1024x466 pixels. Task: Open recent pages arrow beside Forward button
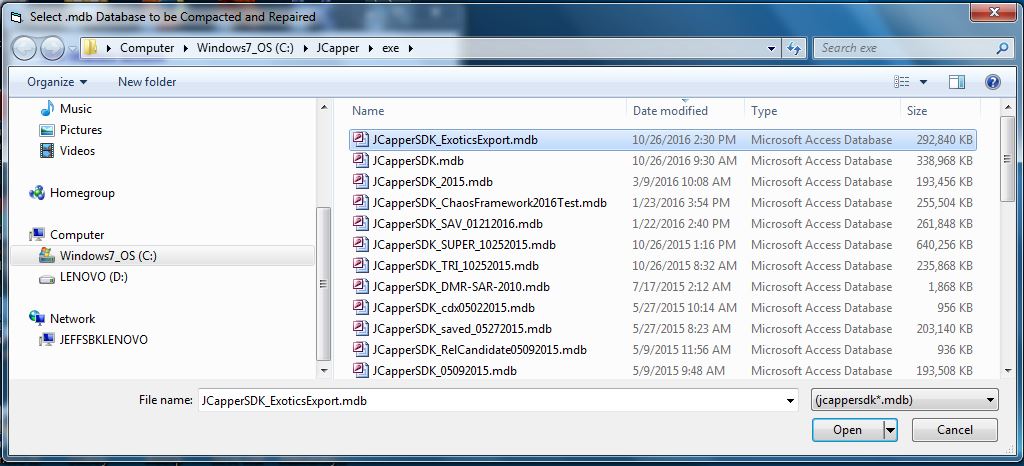72,49
